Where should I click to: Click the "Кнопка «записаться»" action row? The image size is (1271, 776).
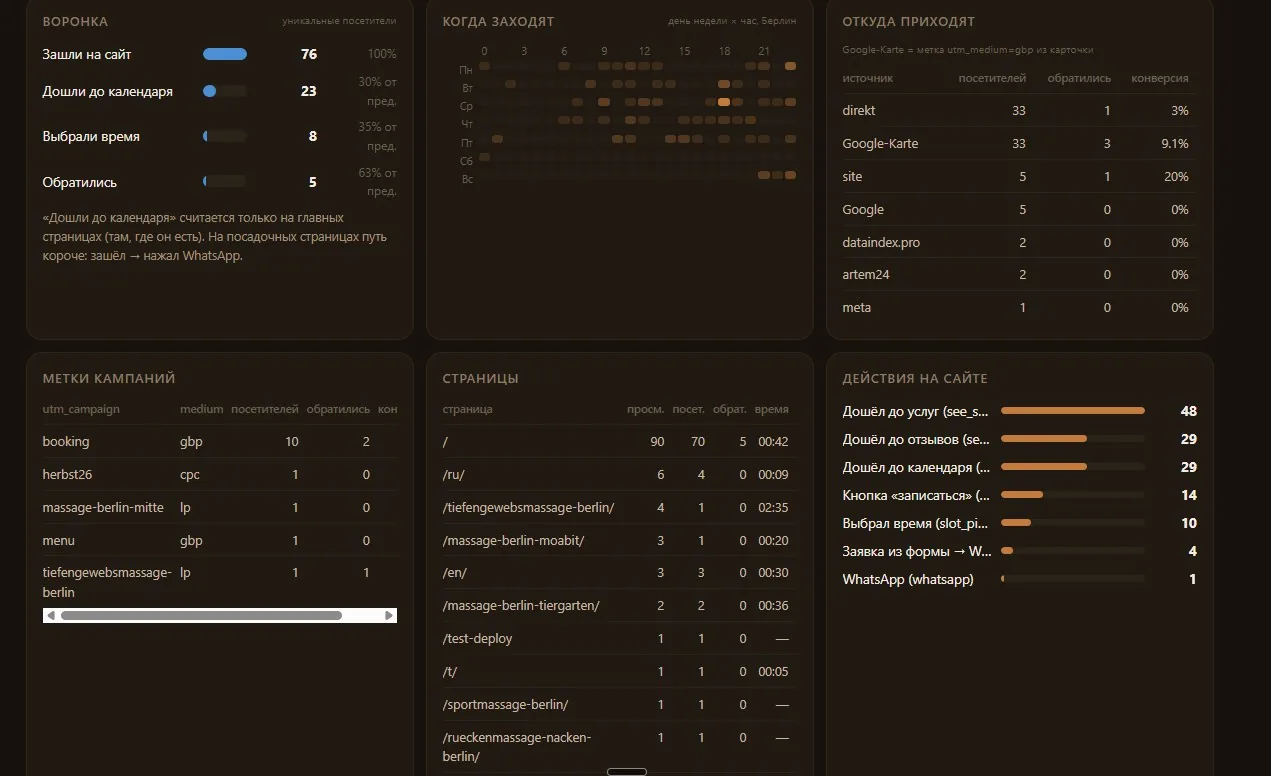point(1019,495)
